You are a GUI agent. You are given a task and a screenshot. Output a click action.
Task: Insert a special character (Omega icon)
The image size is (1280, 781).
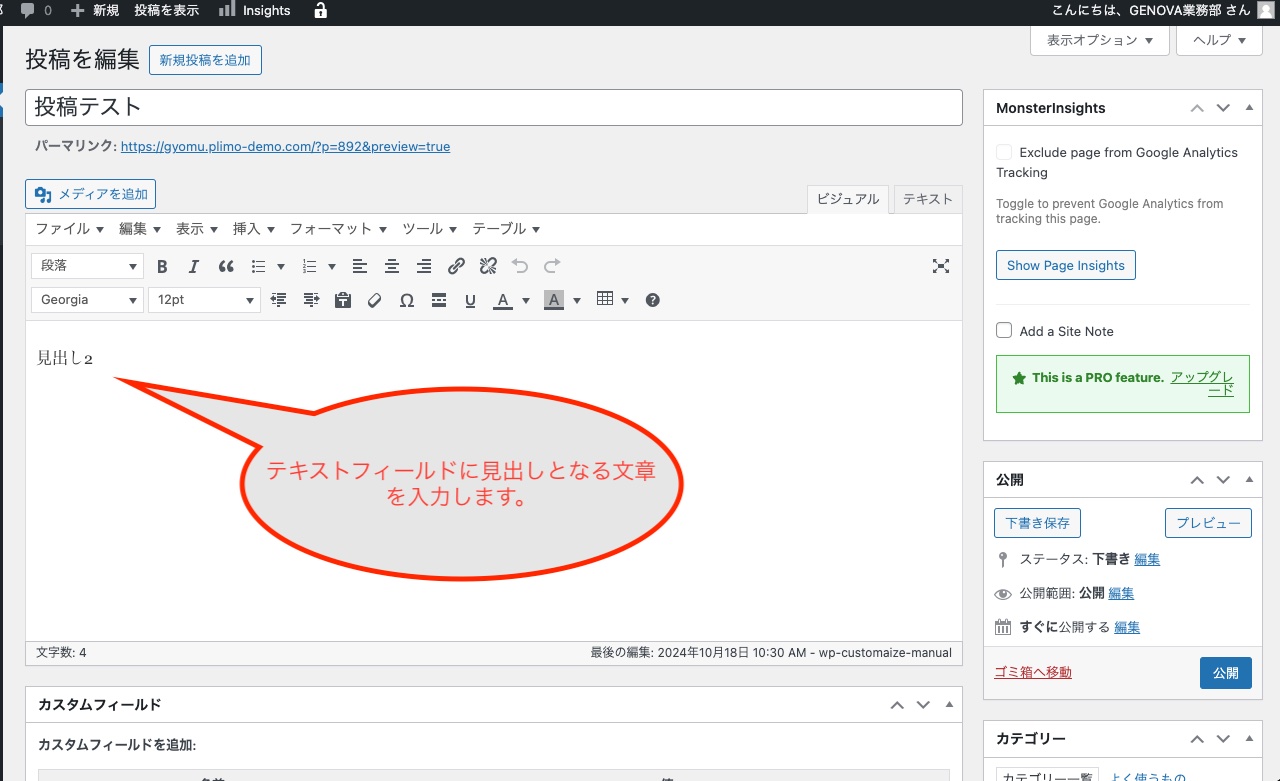click(x=407, y=300)
